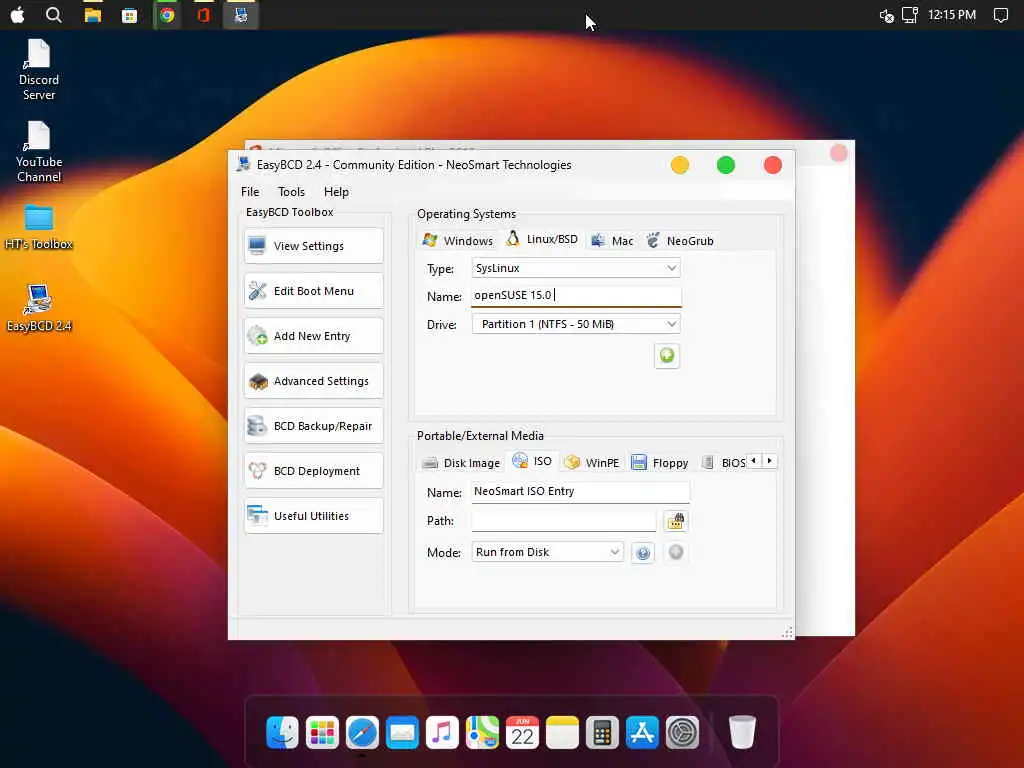Open the Tools menu
The height and width of the screenshot is (768, 1024).
click(291, 192)
